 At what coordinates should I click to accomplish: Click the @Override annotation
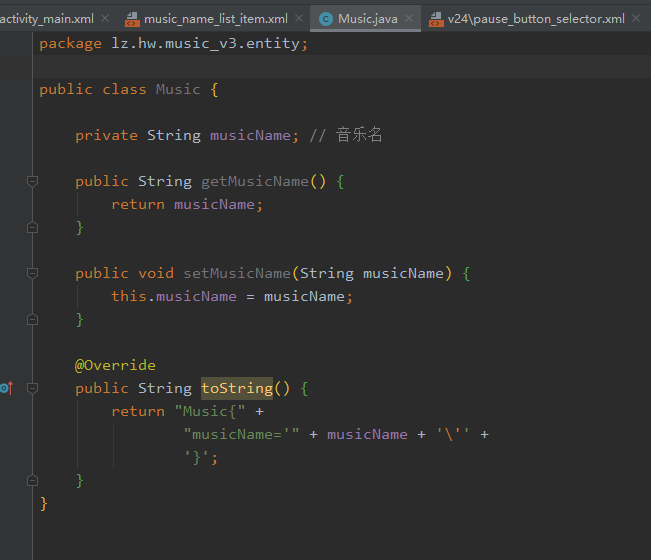[115, 365]
